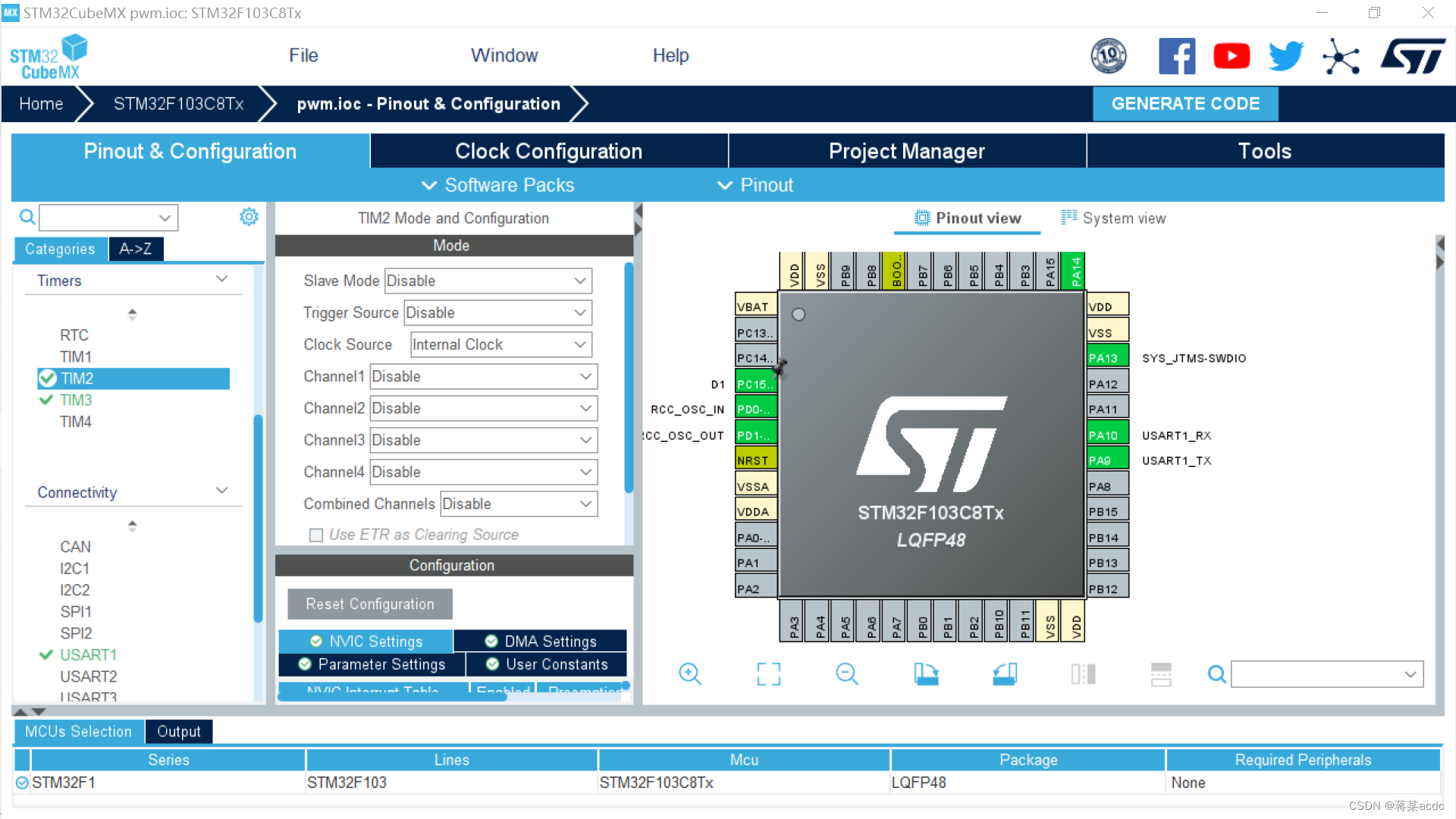
Task: Click the fit-to-screen frame icon
Action: pos(768,673)
